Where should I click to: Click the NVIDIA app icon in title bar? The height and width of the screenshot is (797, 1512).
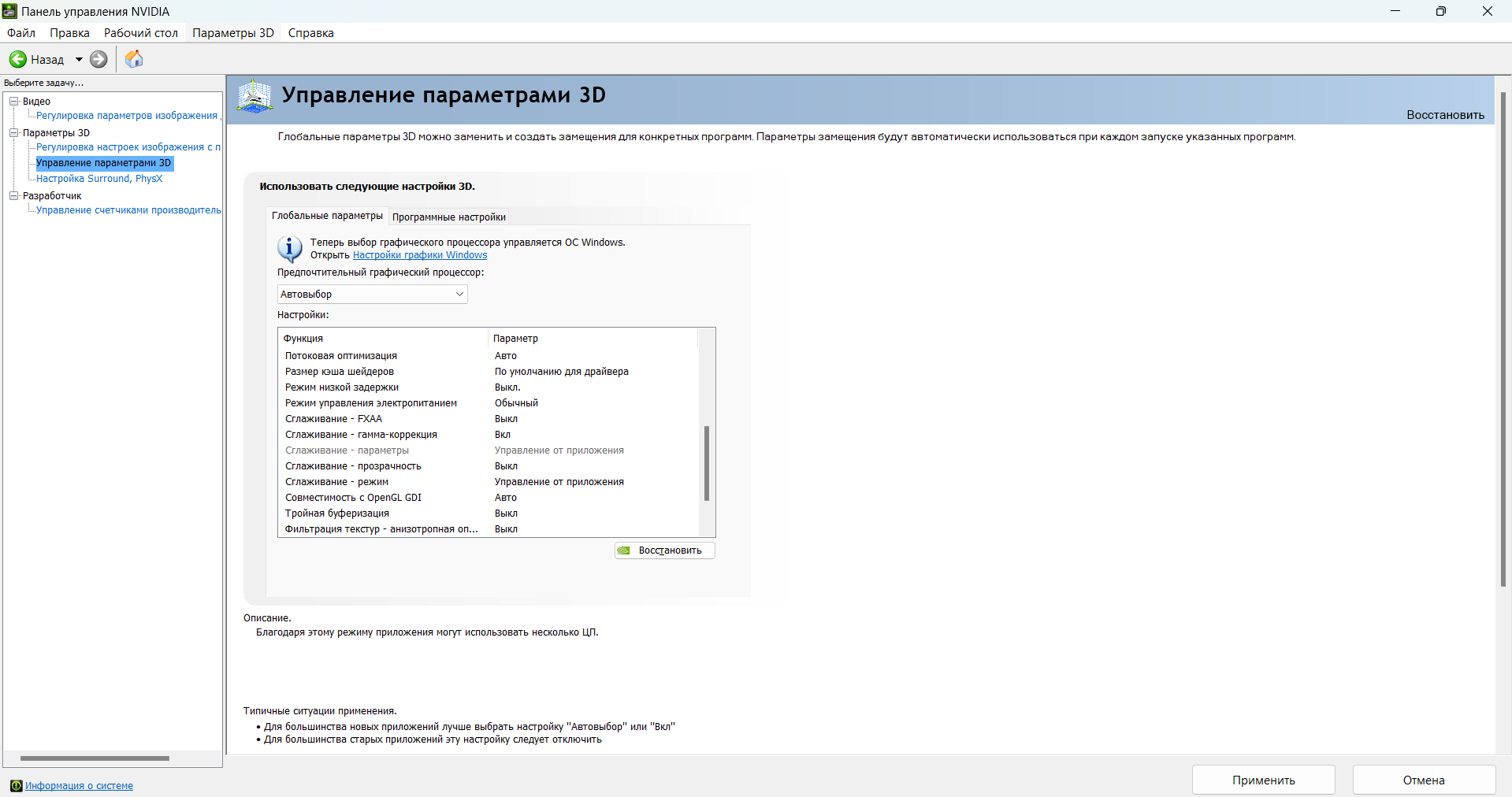point(9,11)
